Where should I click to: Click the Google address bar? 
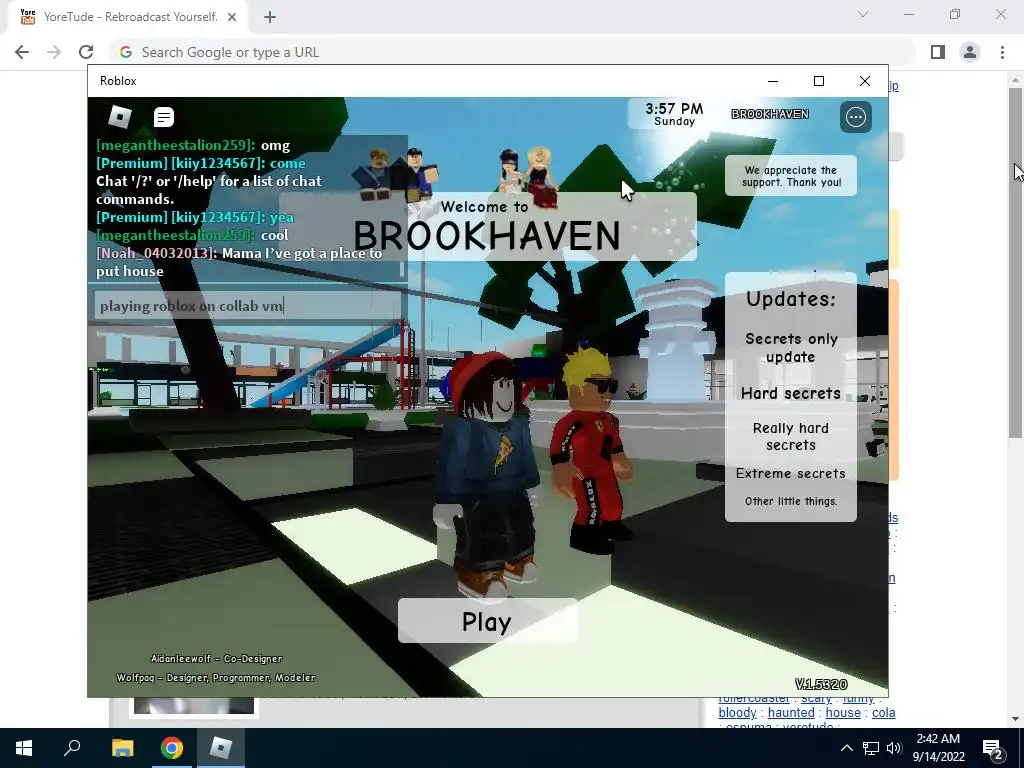tap(513, 52)
